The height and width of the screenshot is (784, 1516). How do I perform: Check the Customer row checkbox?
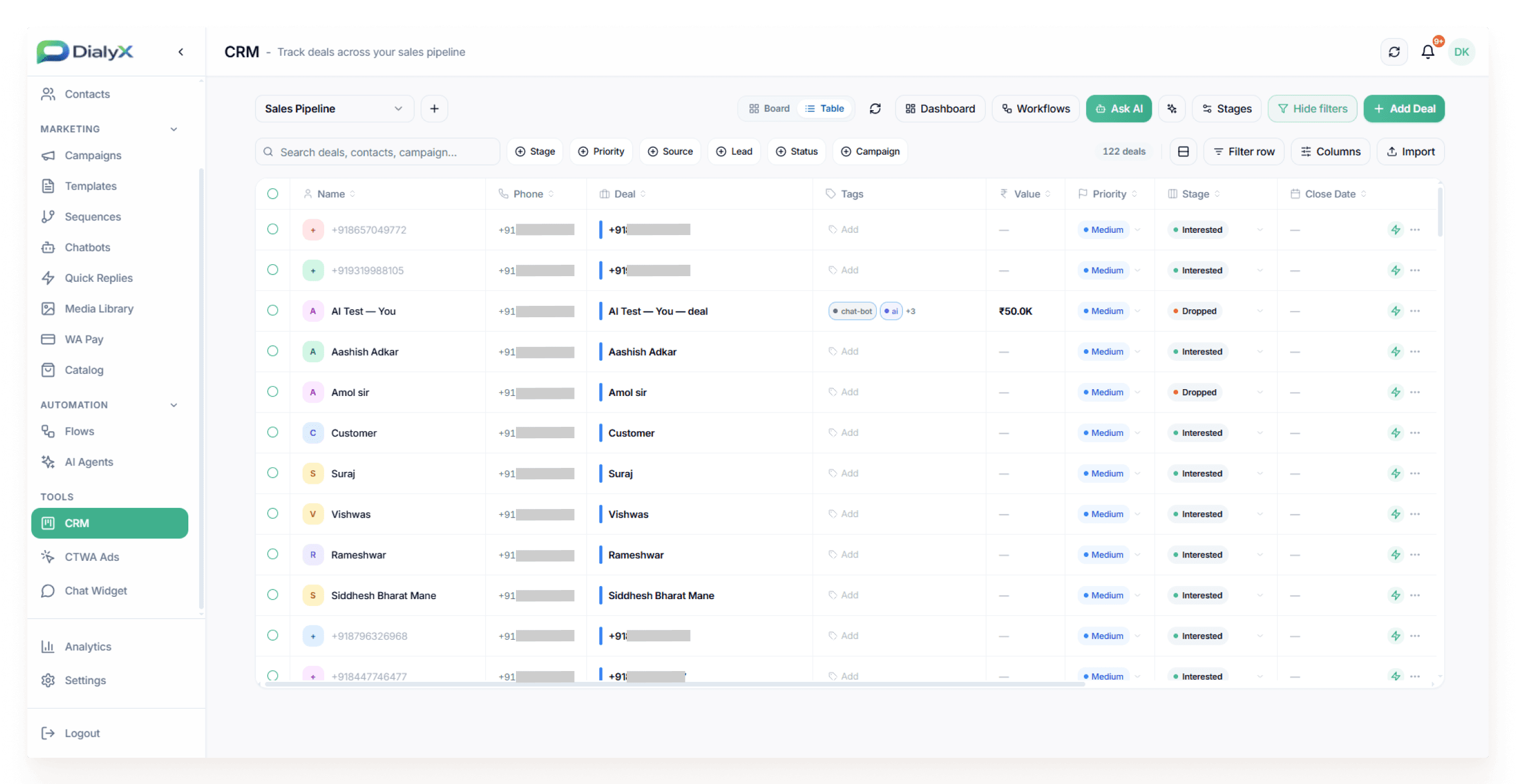point(272,433)
